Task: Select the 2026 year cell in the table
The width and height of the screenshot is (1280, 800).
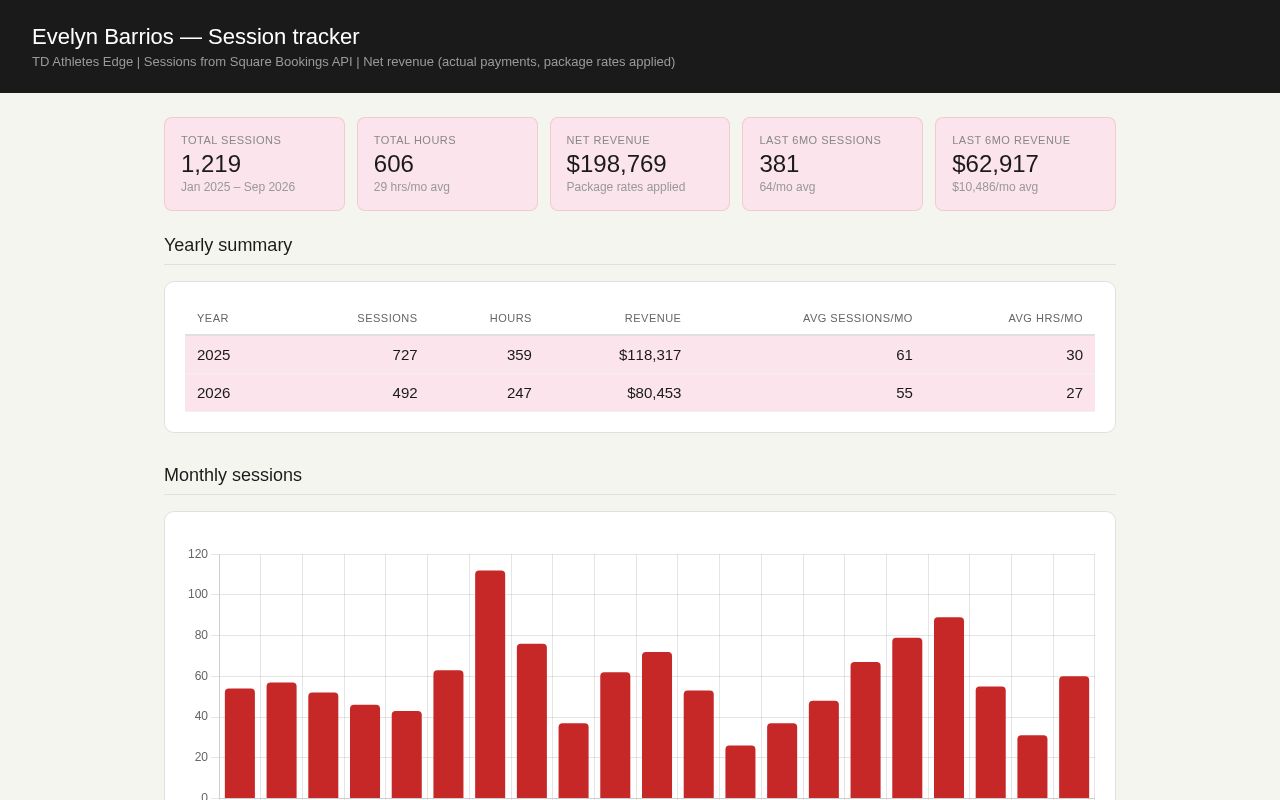Action: (x=214, y=393)
